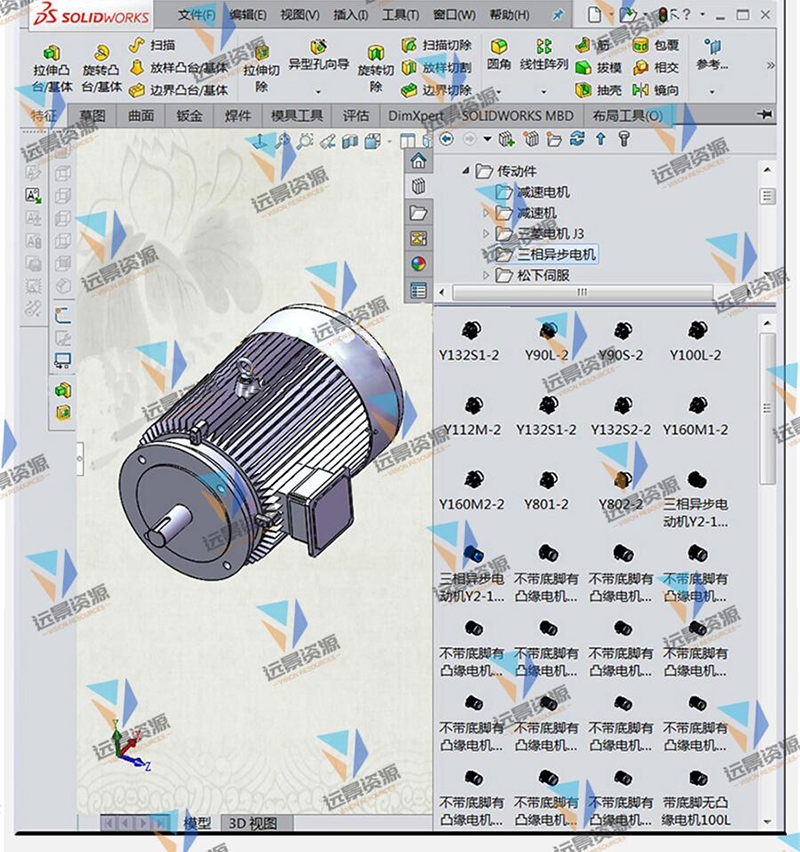The height and width of the screenshot is (852, 800).
Task: Click the rebuild traffic light icon
Action: (x=662, y=15)
